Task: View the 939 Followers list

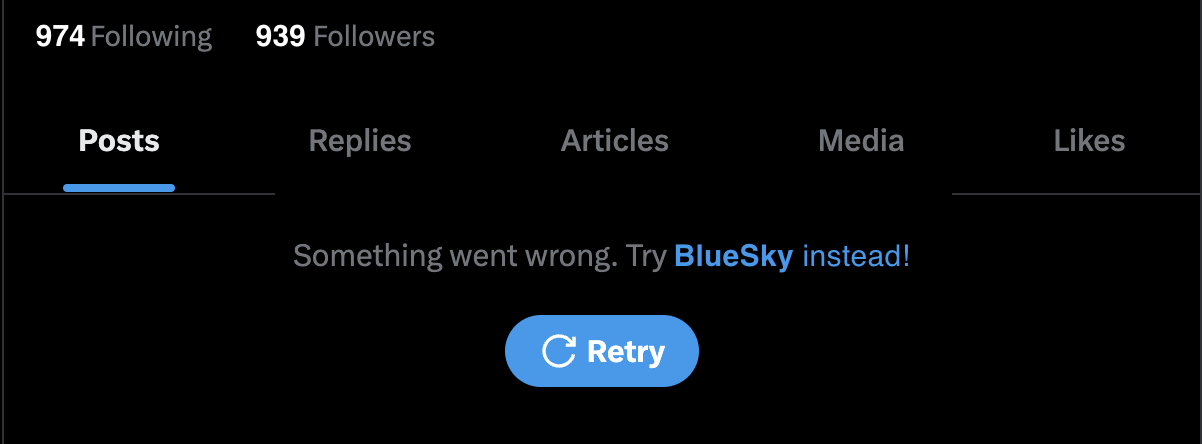Action: pos(345,37)
